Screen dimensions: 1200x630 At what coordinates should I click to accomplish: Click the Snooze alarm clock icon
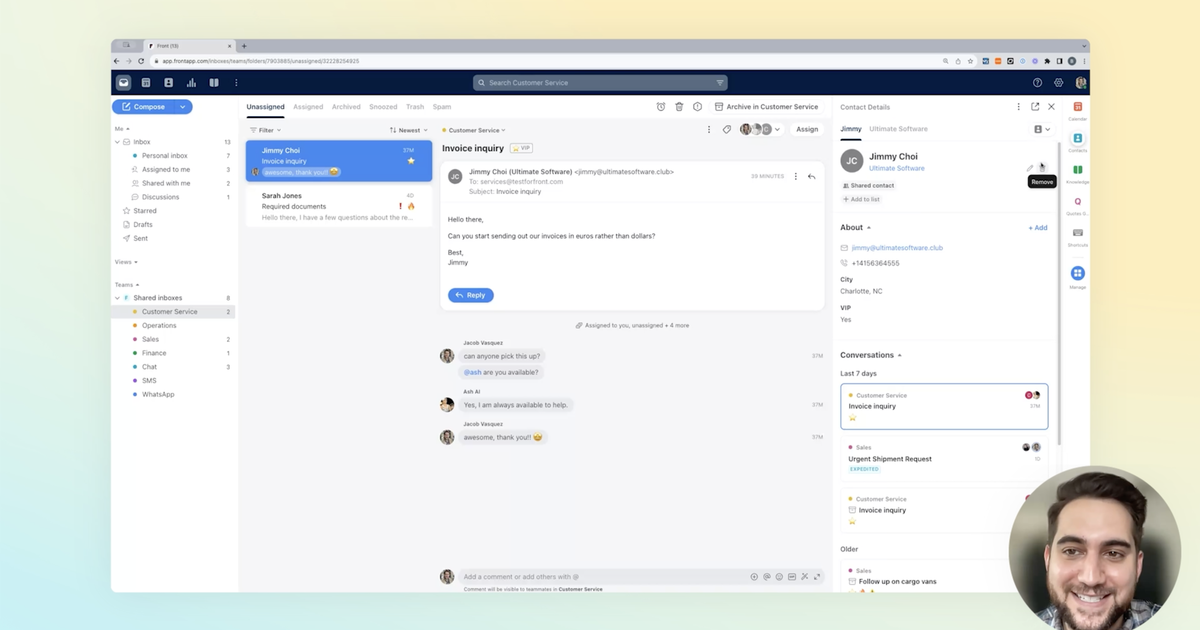660,107
